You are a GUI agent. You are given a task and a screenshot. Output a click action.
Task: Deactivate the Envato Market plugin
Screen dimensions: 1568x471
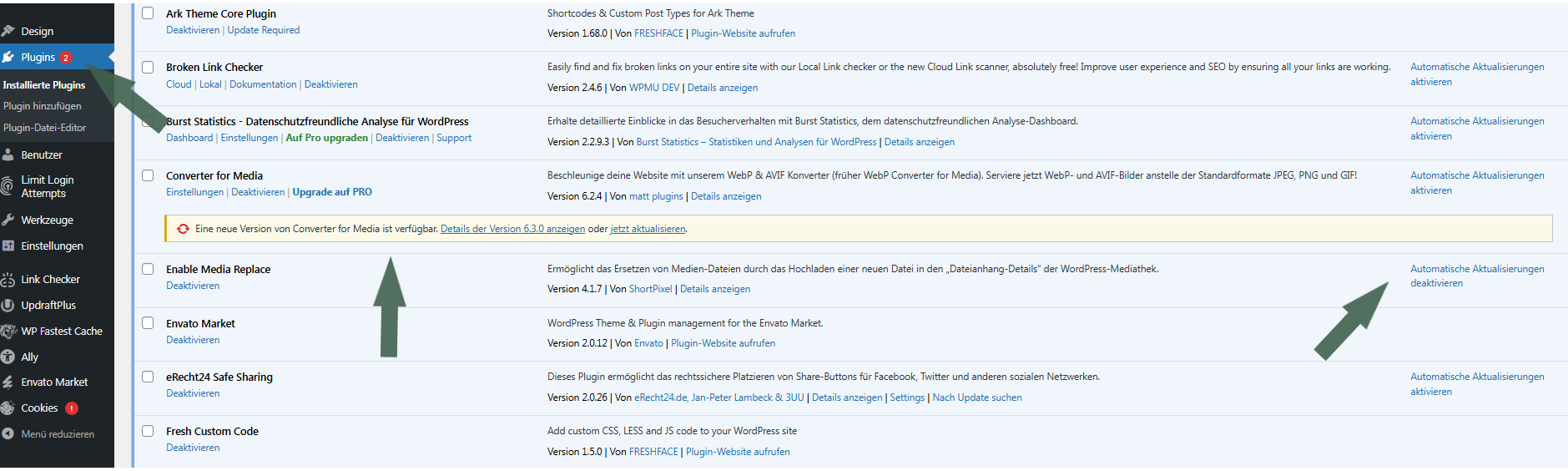(x=193, y=340)
